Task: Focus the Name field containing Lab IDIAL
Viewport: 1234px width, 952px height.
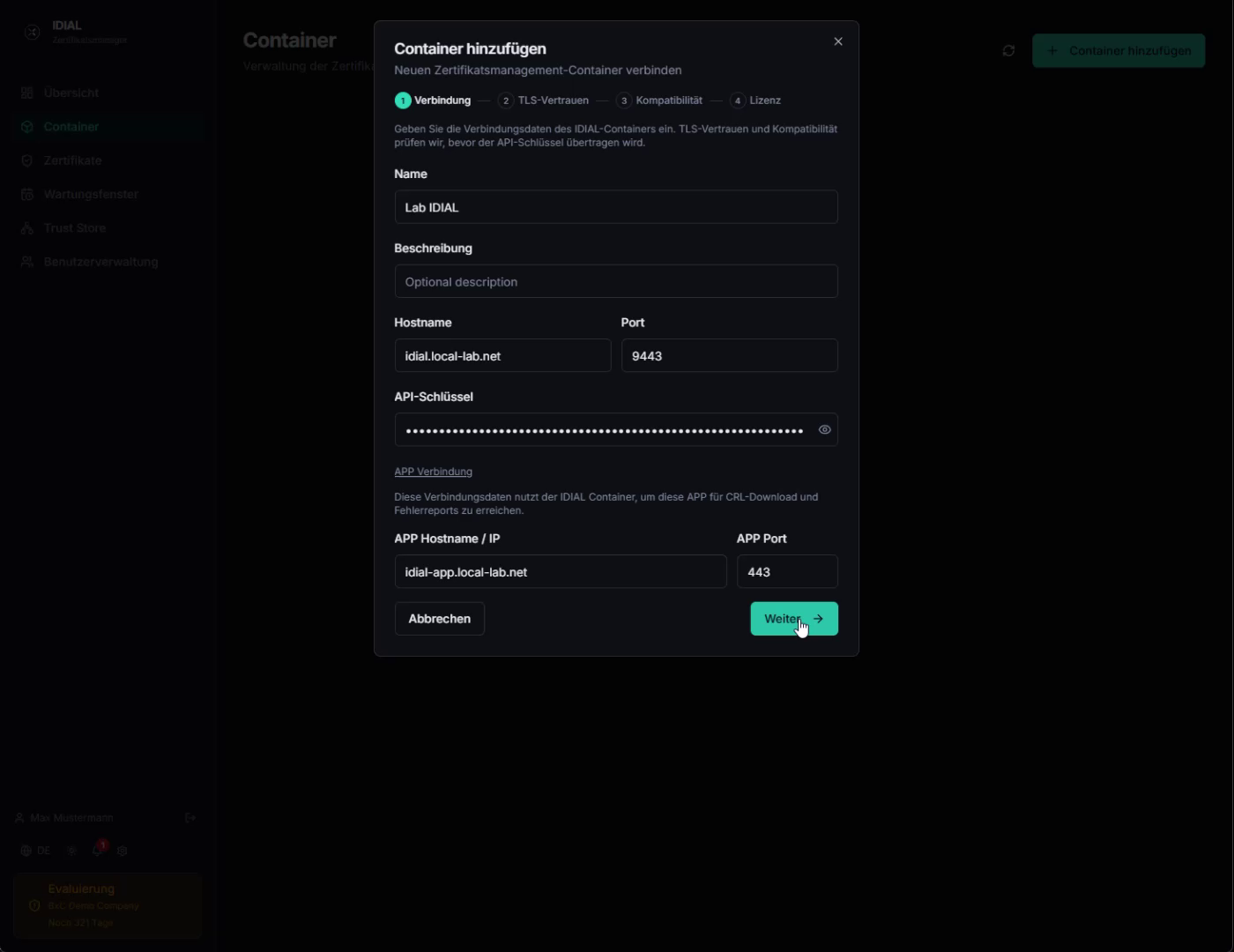Action: coord(616,207)
